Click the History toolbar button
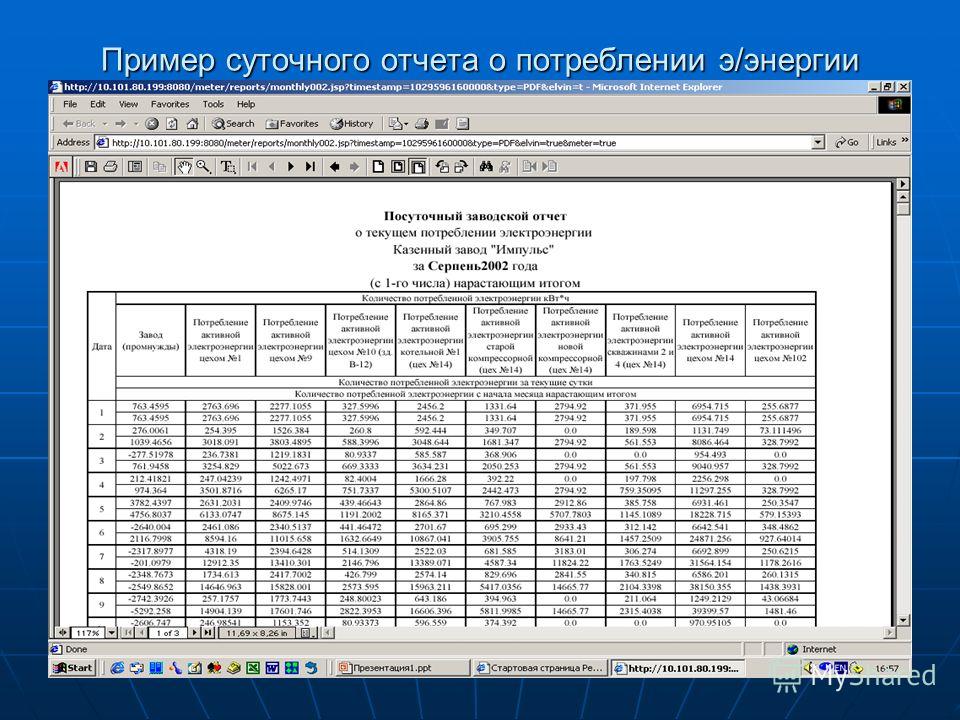 pyautogui.click(x=351, y=124)
